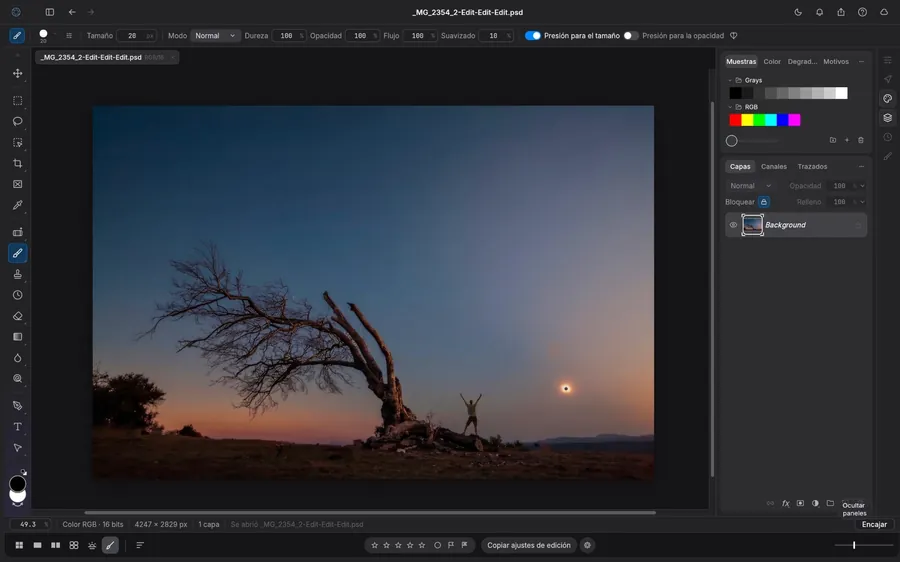Select the magnifier Zoom tool
This screenshot has width=900, height=562.
click(x=18, y=378)
